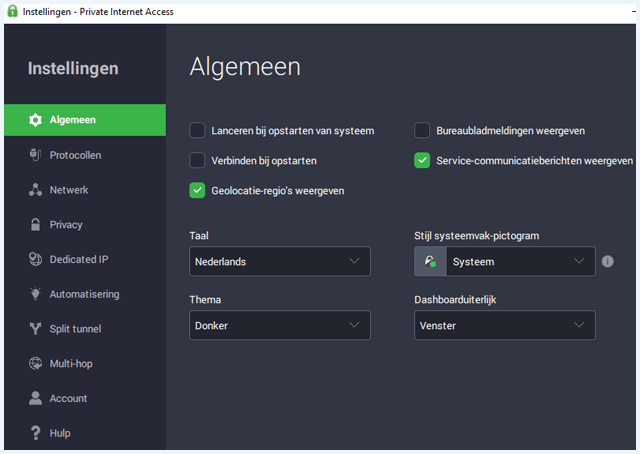Click the plug icon beside Protocollen
The height and width of the screenshot is (454, 640).
[x=36, y=155]
